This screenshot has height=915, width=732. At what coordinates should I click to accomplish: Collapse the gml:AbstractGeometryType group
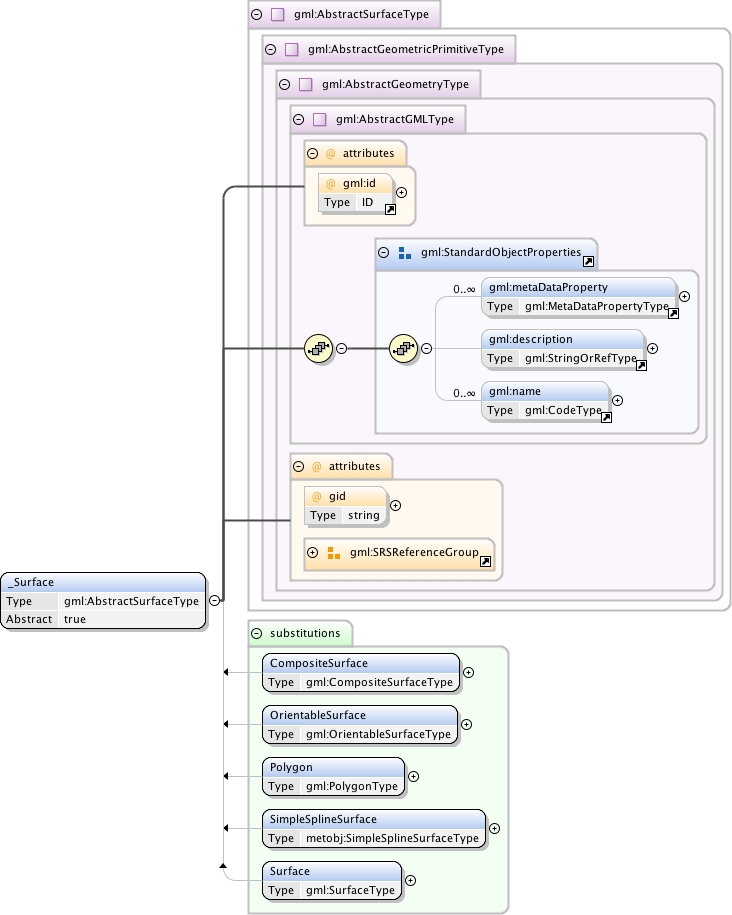[x=284, y=85]
